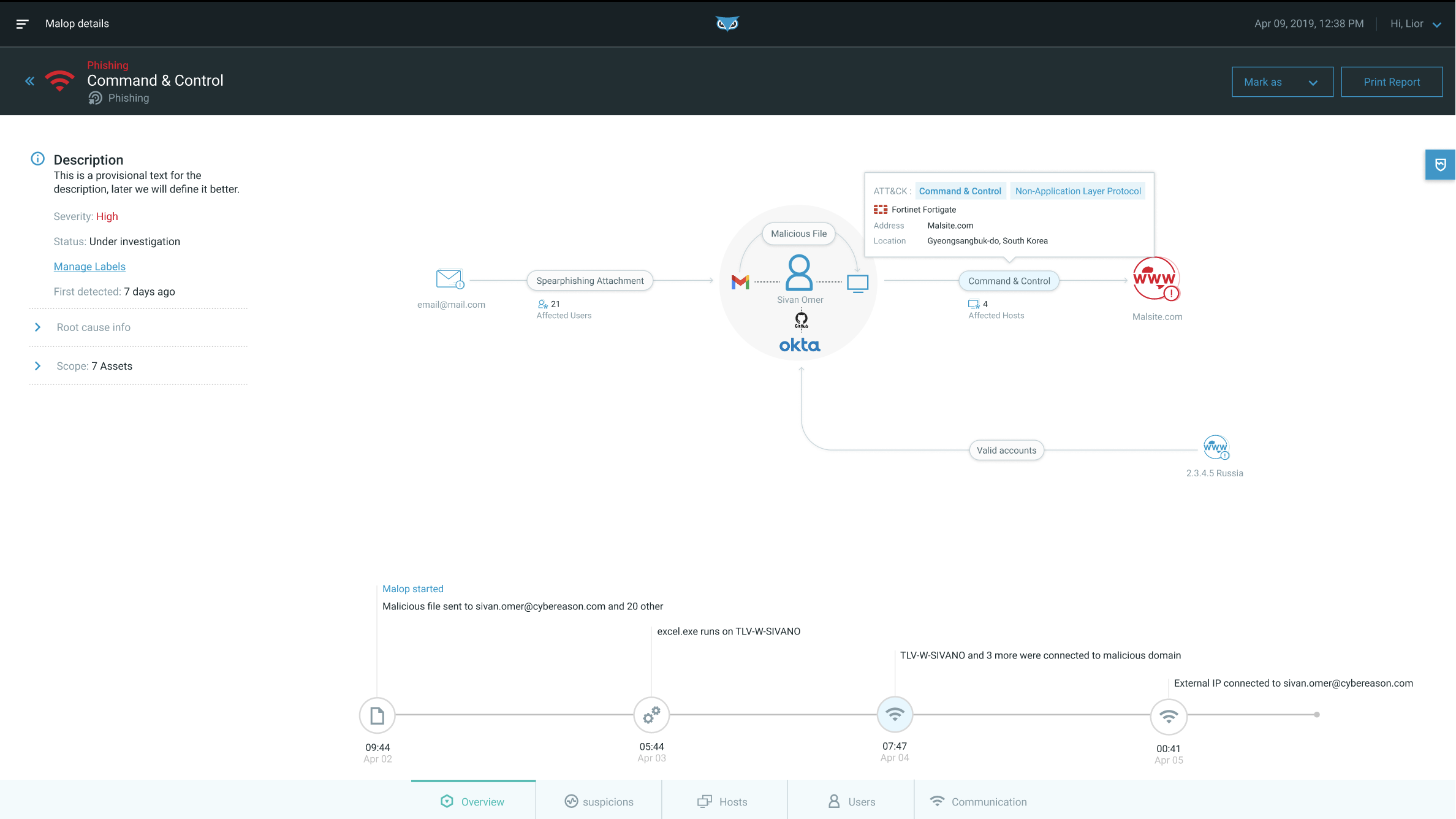Select the wifi timeline marker at 07:47
This screenshot has height=819, width=1456.
(895, 715)
